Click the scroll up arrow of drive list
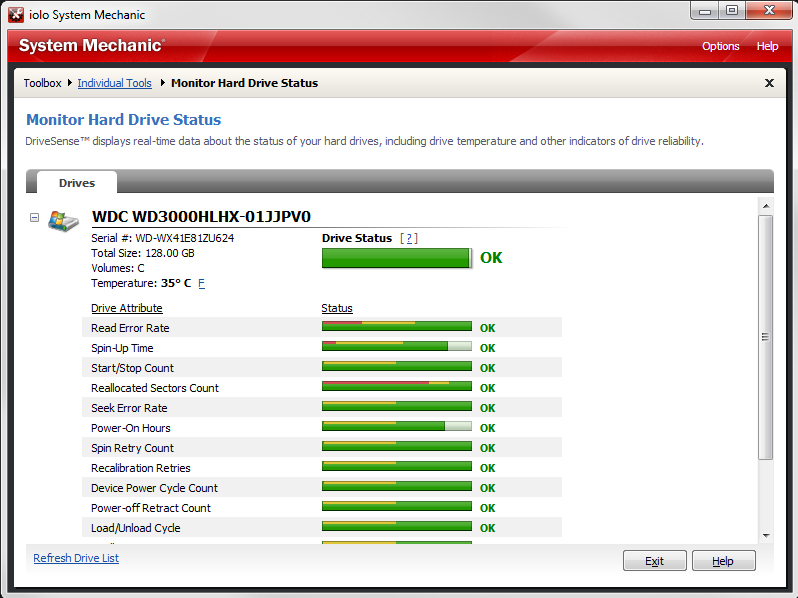This screenshot has height=598, width=798. coord(765,206)
